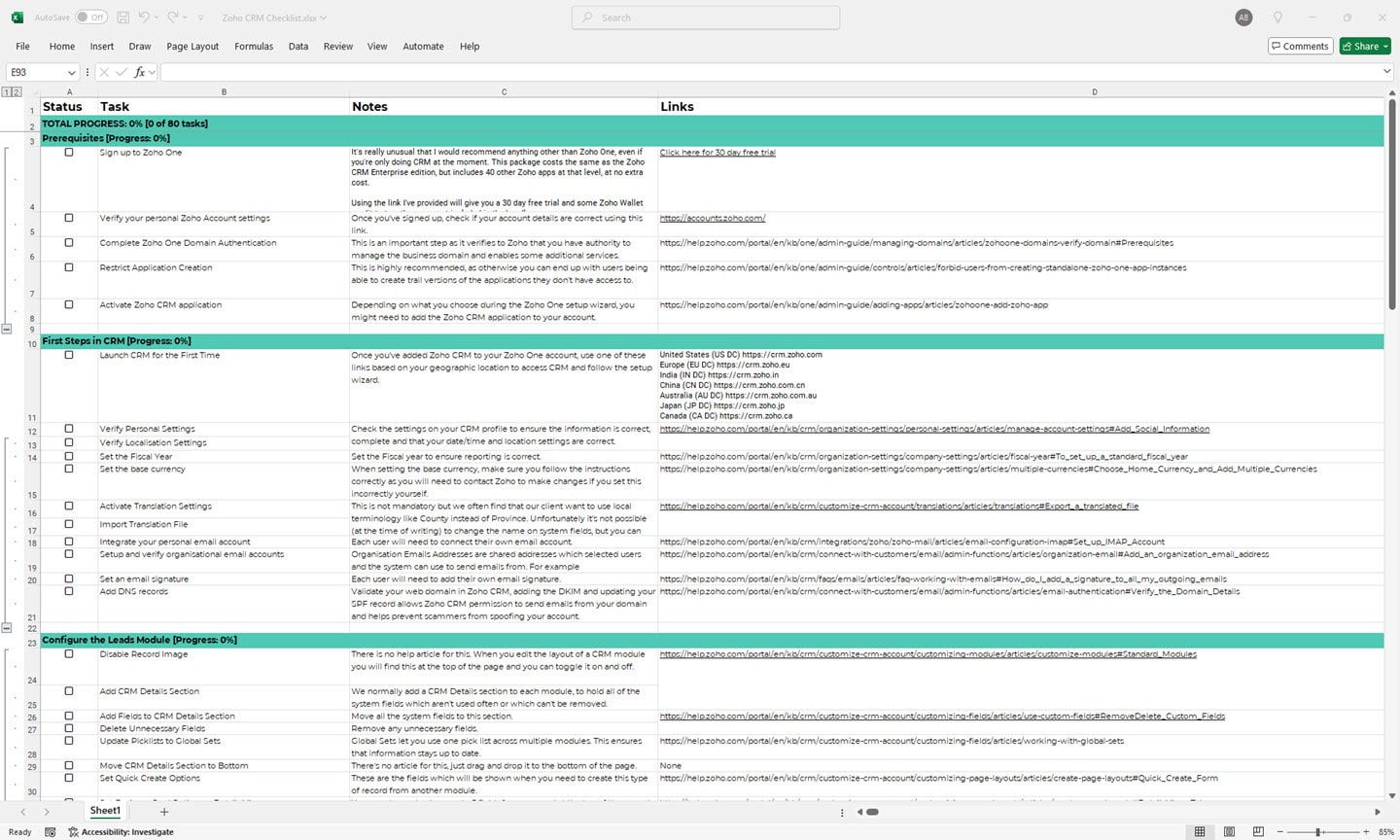Screen dimensions: 1400x840
Task: Open Insert Function with the fx icon
Action: pos(141,71)
